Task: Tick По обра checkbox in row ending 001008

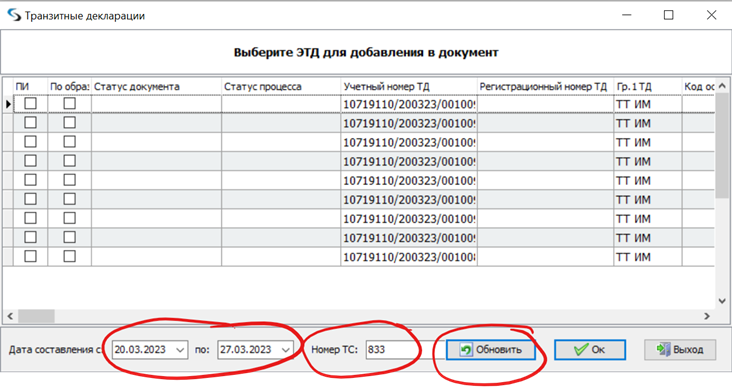Action: point(70,256)
